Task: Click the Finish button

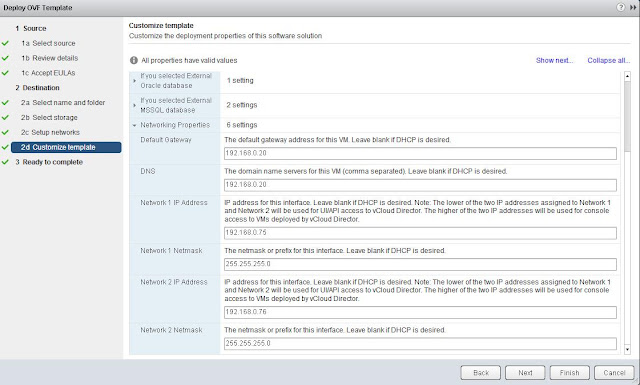Action: pyautogui.click(x=569, y=373)
